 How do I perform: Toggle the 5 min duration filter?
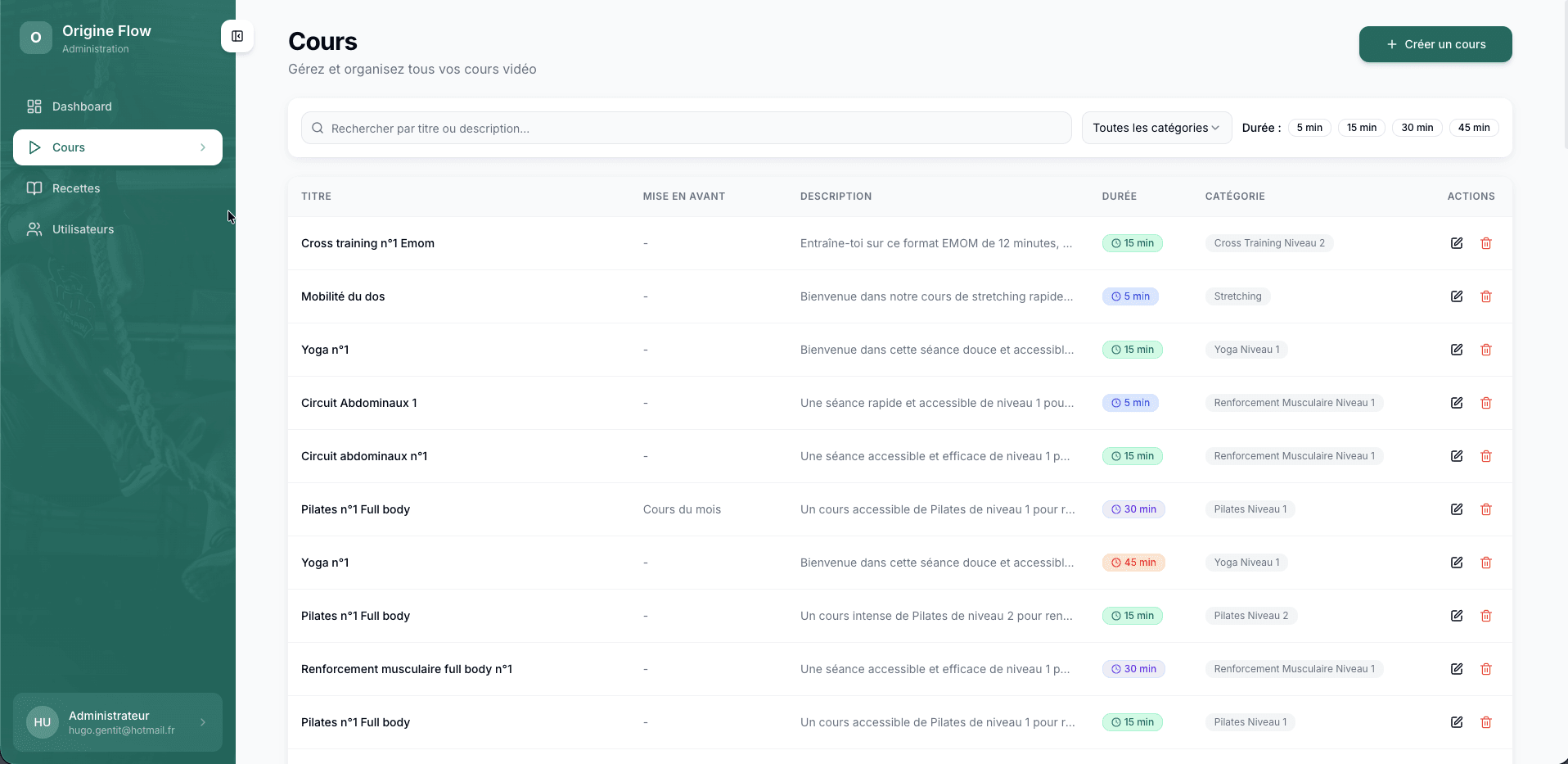click(x=1309, y=128)
